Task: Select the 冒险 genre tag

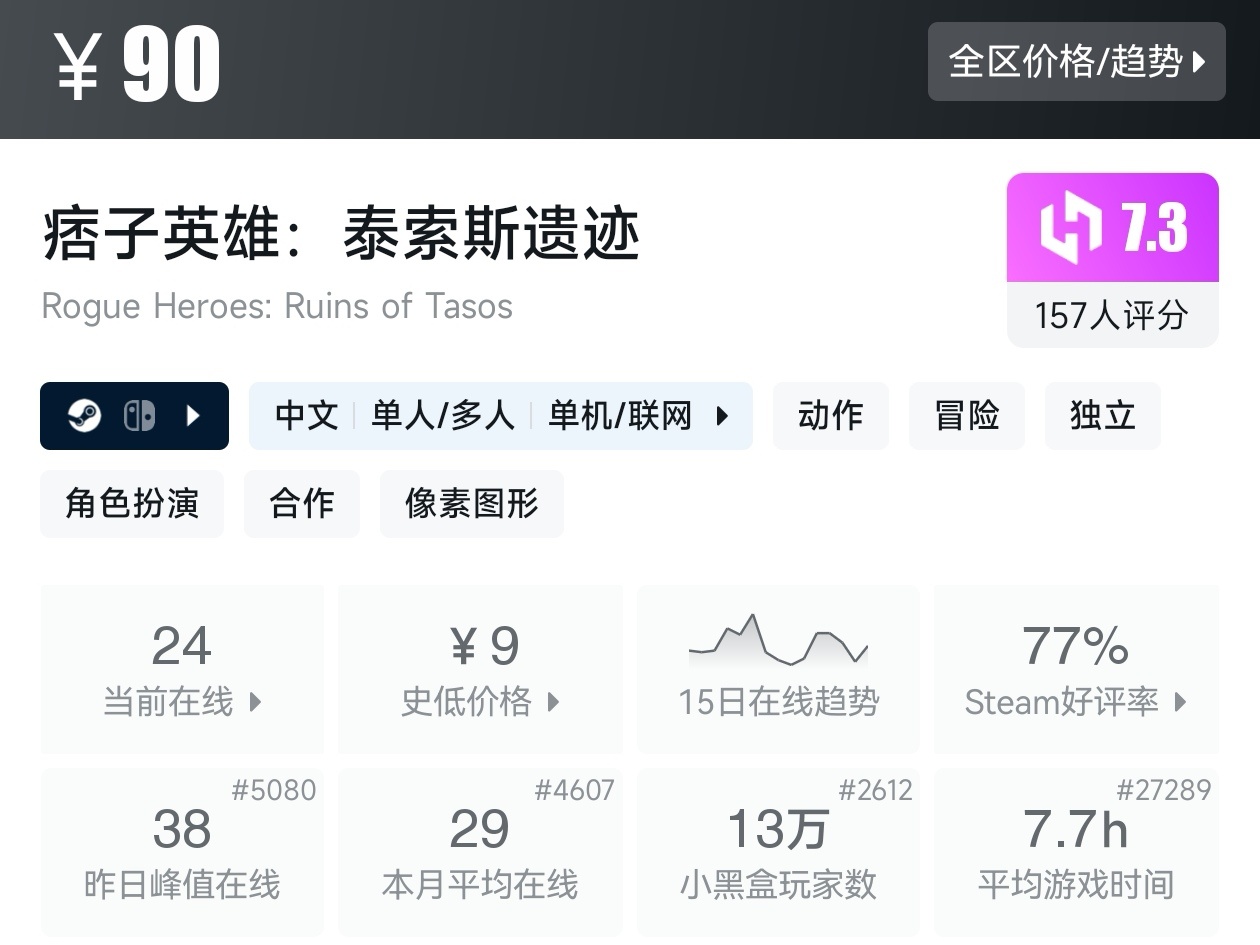Action: (966, 416)
